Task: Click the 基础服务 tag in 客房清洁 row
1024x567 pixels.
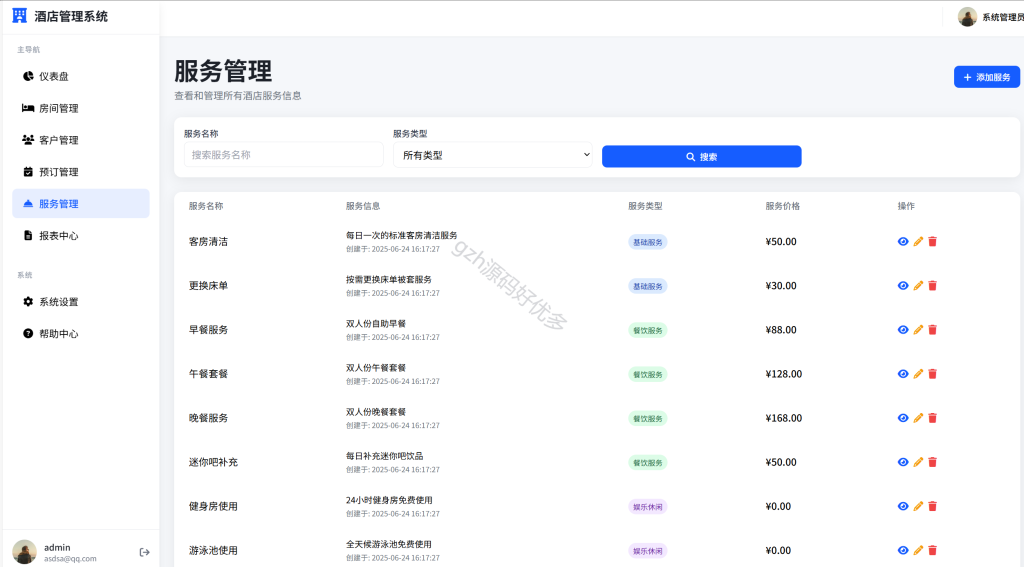Action: (648, 242)
